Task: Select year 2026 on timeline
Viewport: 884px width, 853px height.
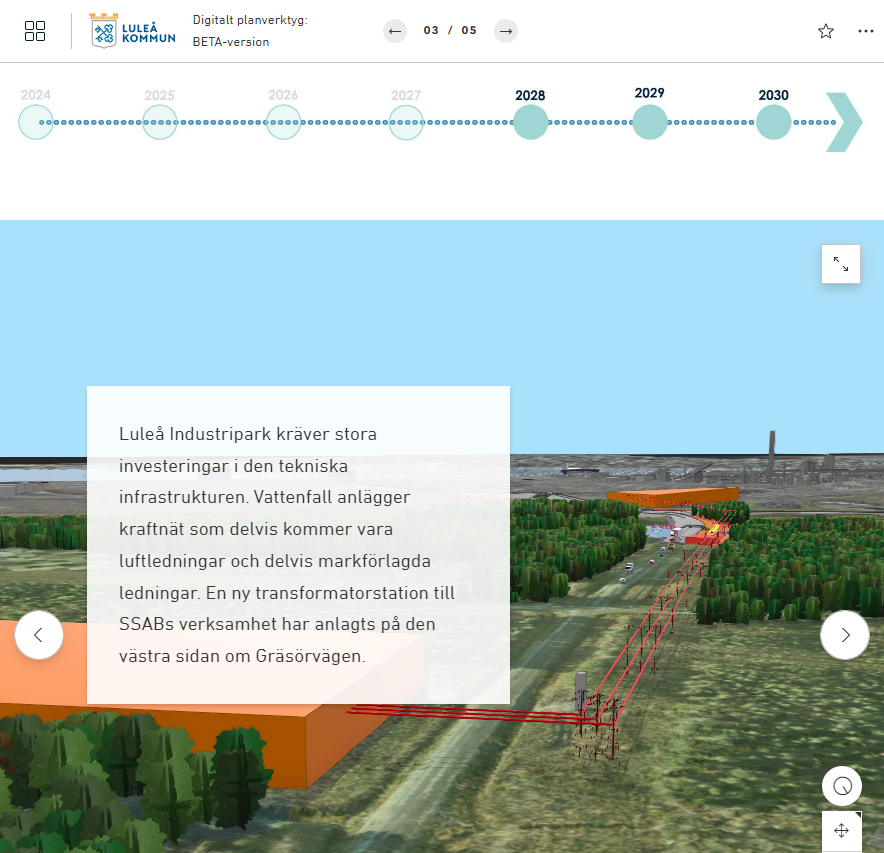Action: (283, 122)
